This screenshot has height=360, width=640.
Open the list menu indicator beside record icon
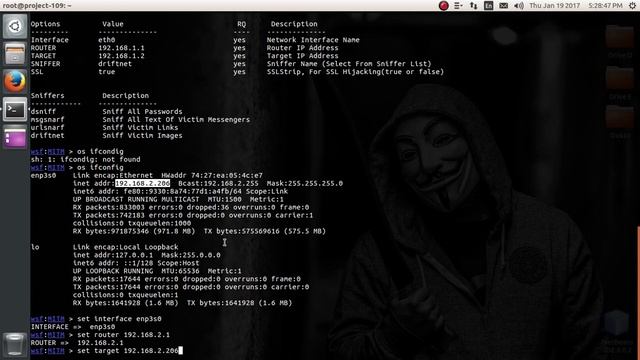pyautogui.click(x=458, y=5)
